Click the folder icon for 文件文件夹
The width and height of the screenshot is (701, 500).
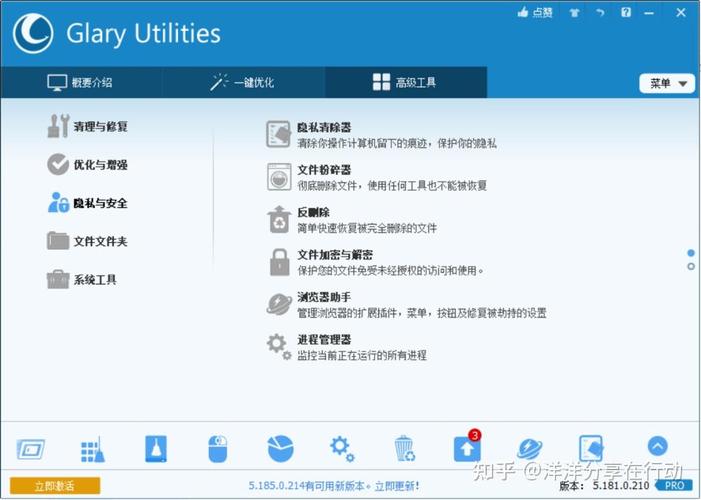58,241
